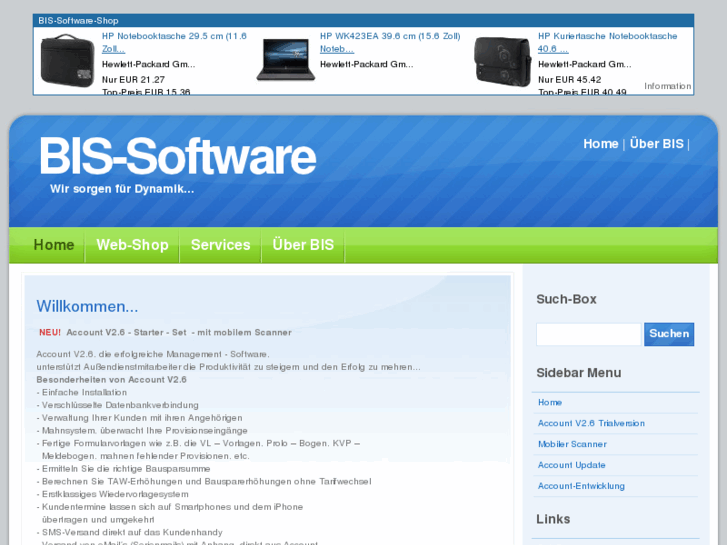Screen dimensions: 727x545
Task: Focus the Such-Box search input field
Action: [588, 334]
